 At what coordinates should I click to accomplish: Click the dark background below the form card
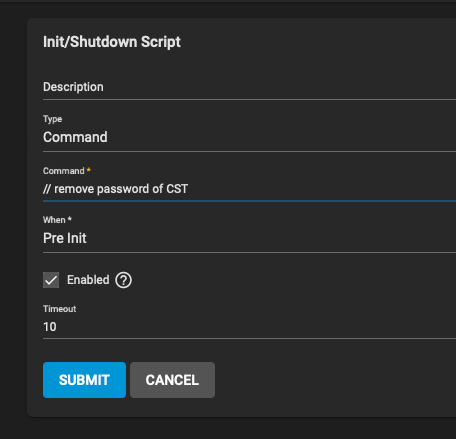(x=228, y=428)
